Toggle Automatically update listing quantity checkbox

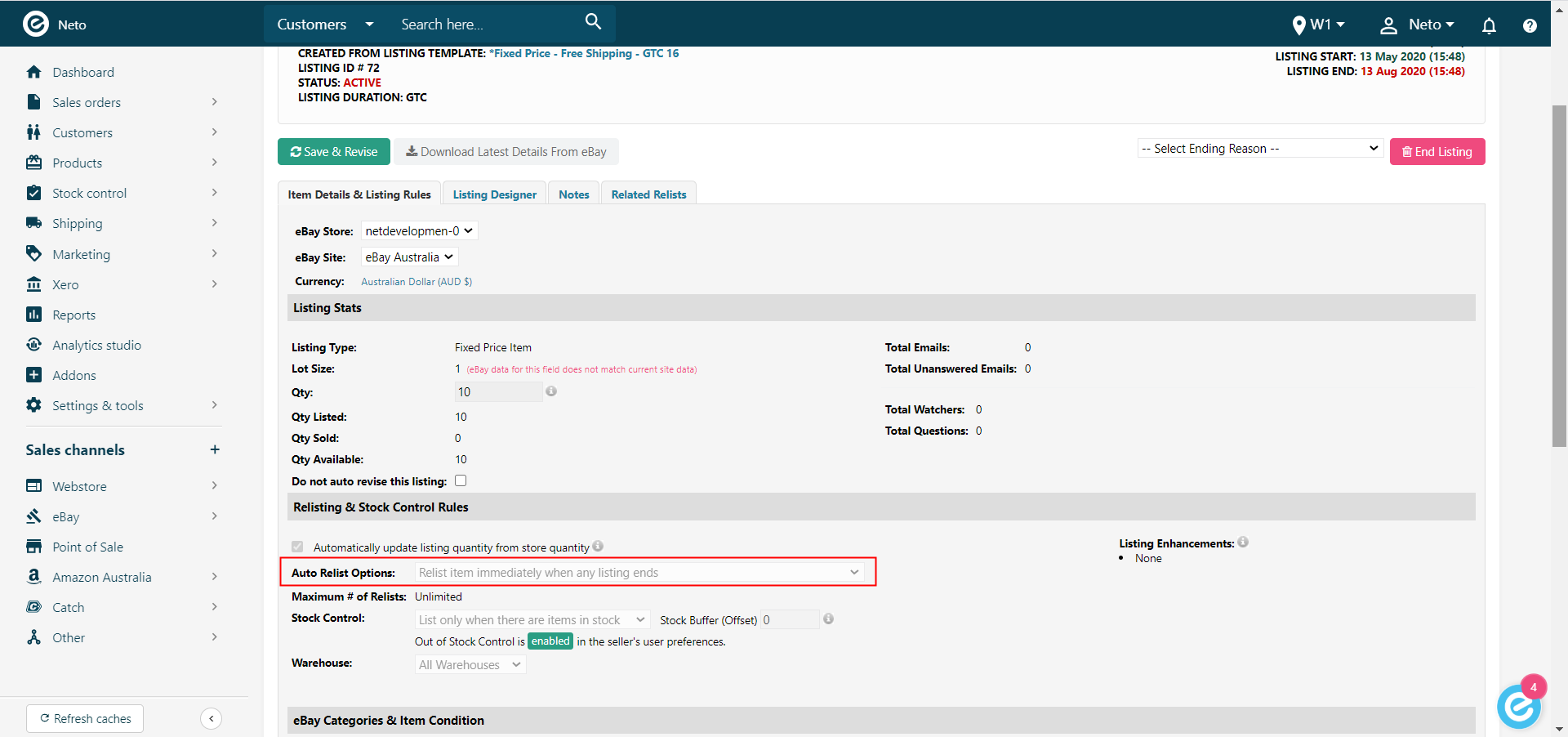[297, 547]
